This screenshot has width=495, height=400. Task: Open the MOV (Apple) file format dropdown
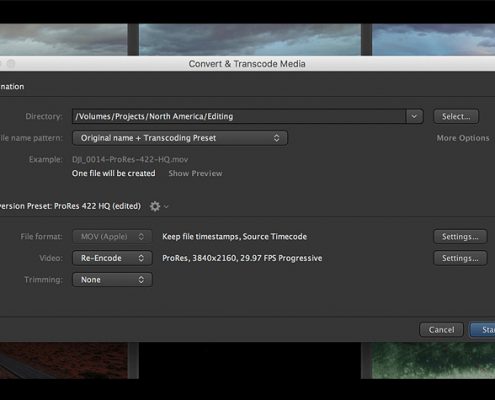112,237
